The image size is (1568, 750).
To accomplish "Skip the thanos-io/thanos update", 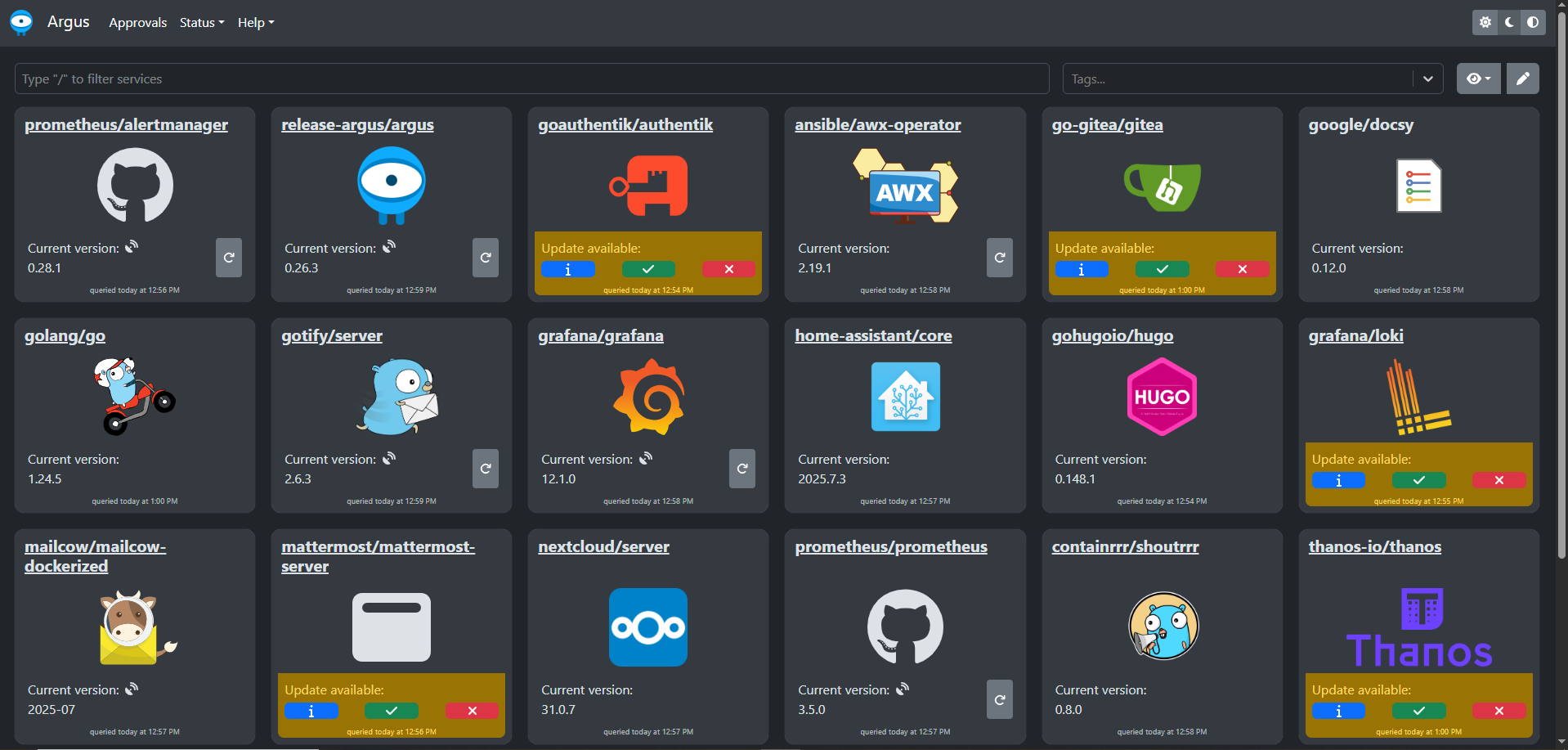I will pos(1499,711).
